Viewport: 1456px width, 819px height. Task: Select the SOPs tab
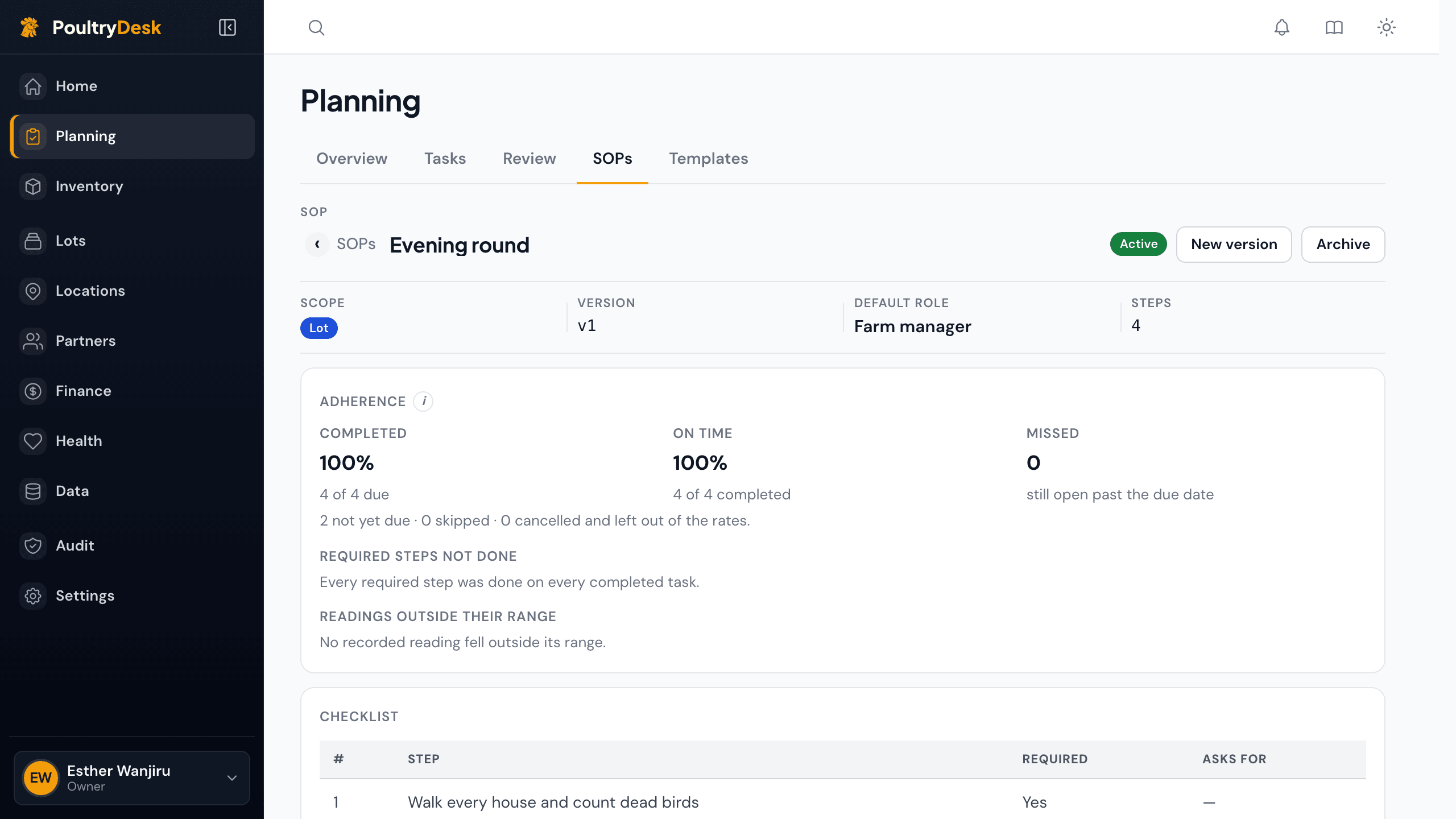pos(612,159)
